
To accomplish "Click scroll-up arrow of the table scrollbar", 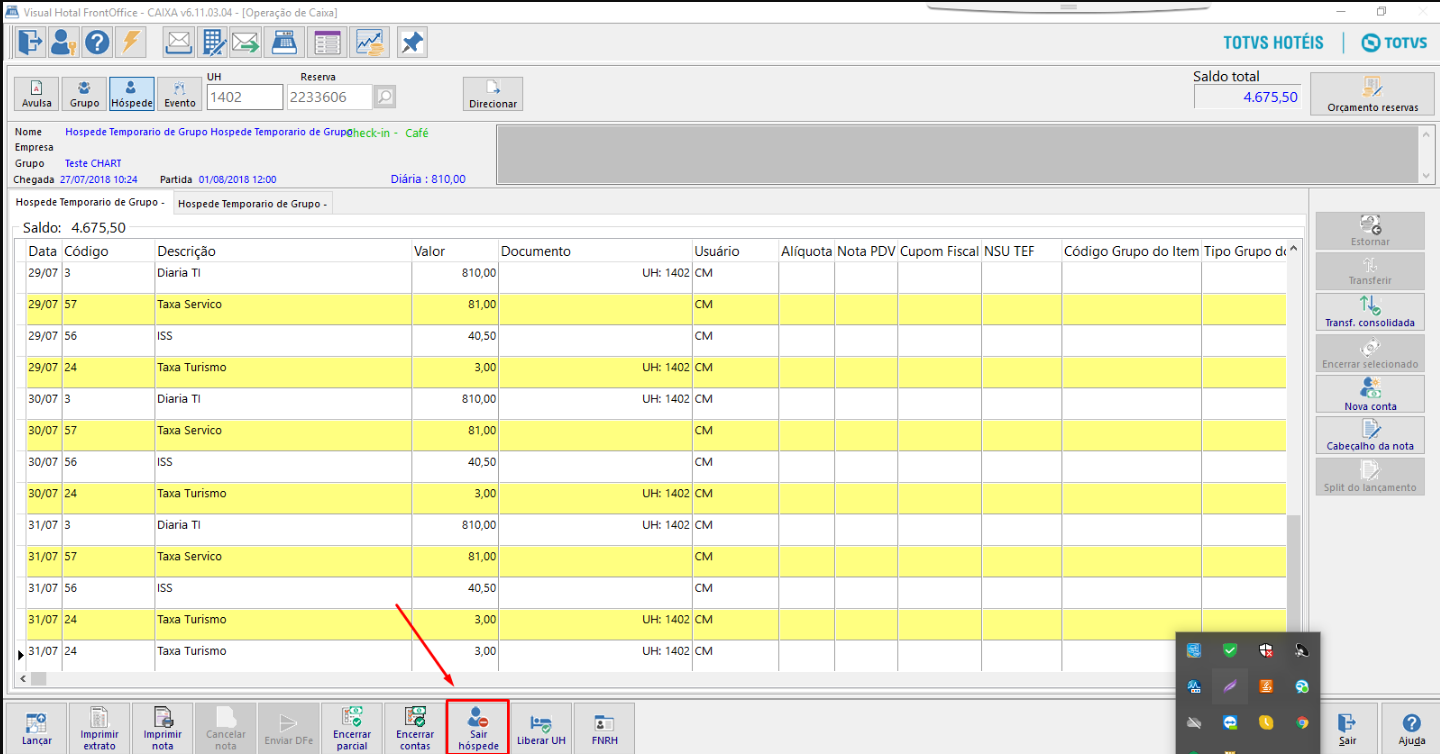I will pyautogui.click(x=1294, y=250).
